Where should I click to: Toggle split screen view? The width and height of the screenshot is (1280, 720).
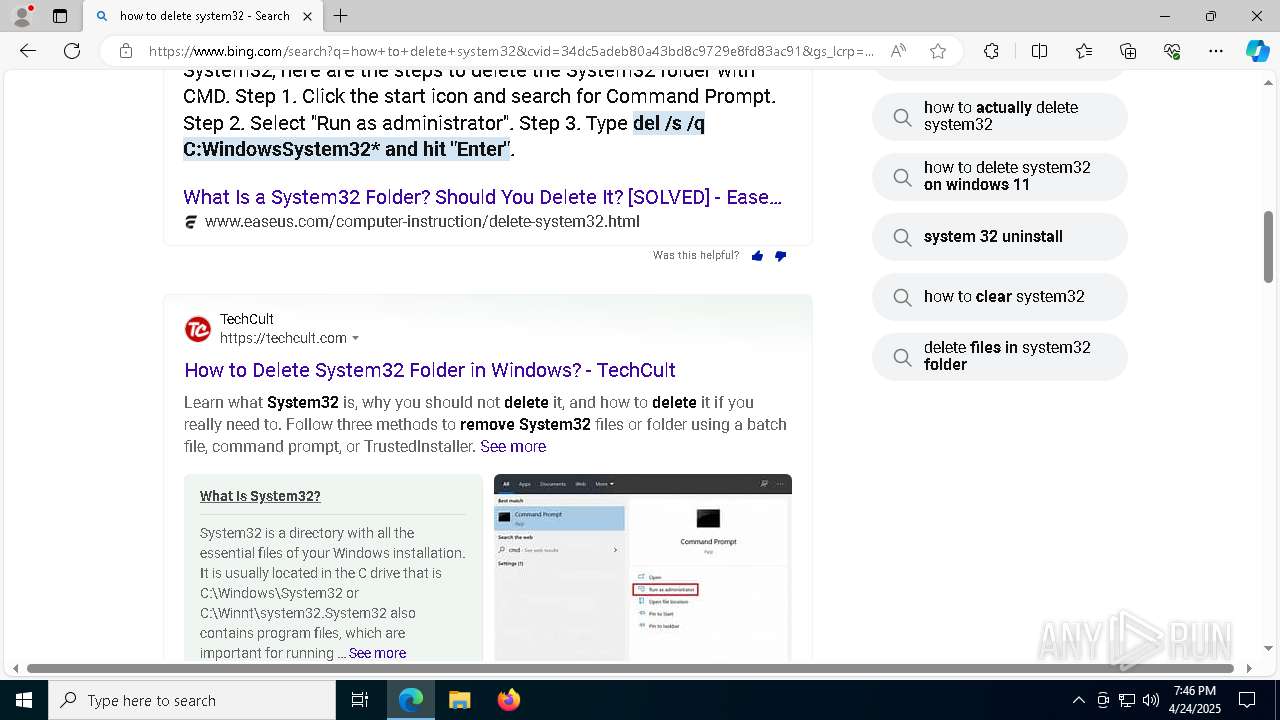(x=1039, y=51)
